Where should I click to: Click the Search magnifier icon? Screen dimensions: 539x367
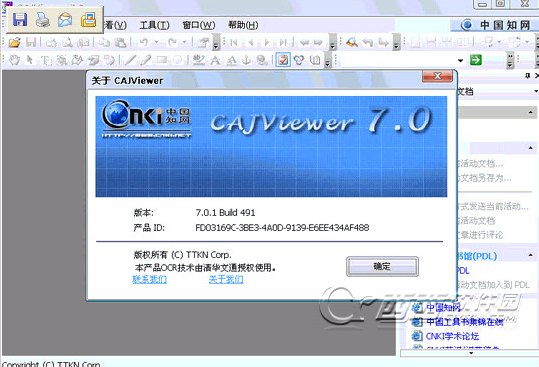tap(352, 42)
